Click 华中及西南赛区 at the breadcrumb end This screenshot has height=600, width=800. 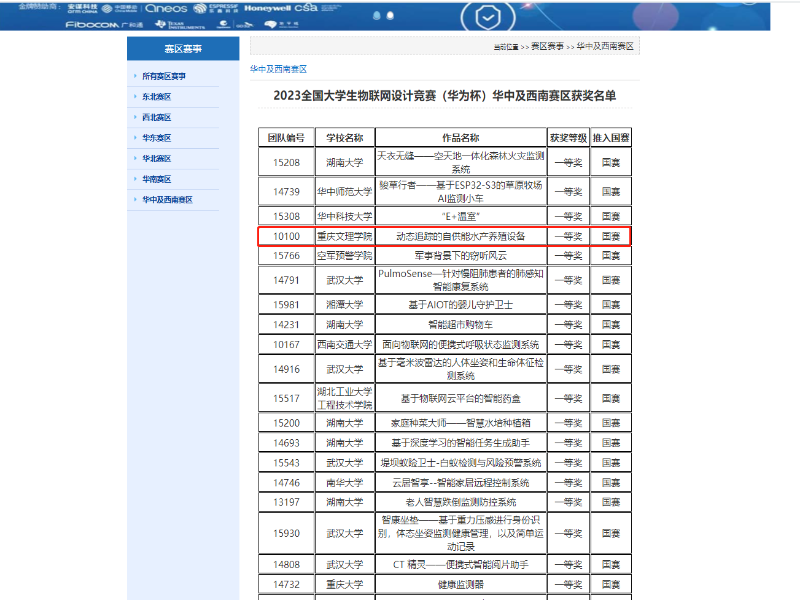605,47
